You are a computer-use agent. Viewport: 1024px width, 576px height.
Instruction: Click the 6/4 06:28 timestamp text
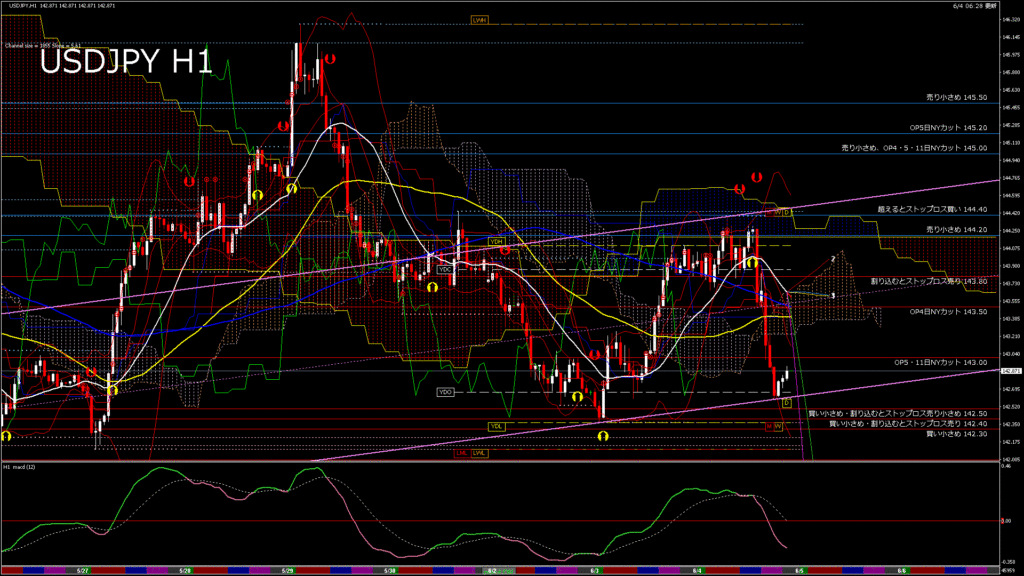(x=975, y=6)
